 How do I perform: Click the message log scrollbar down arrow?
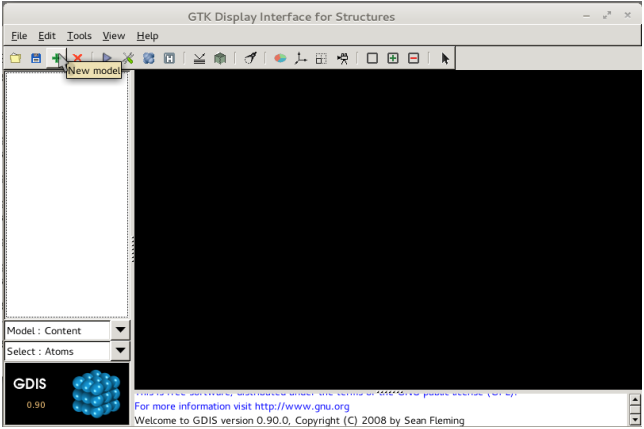[x=635, y=420]
